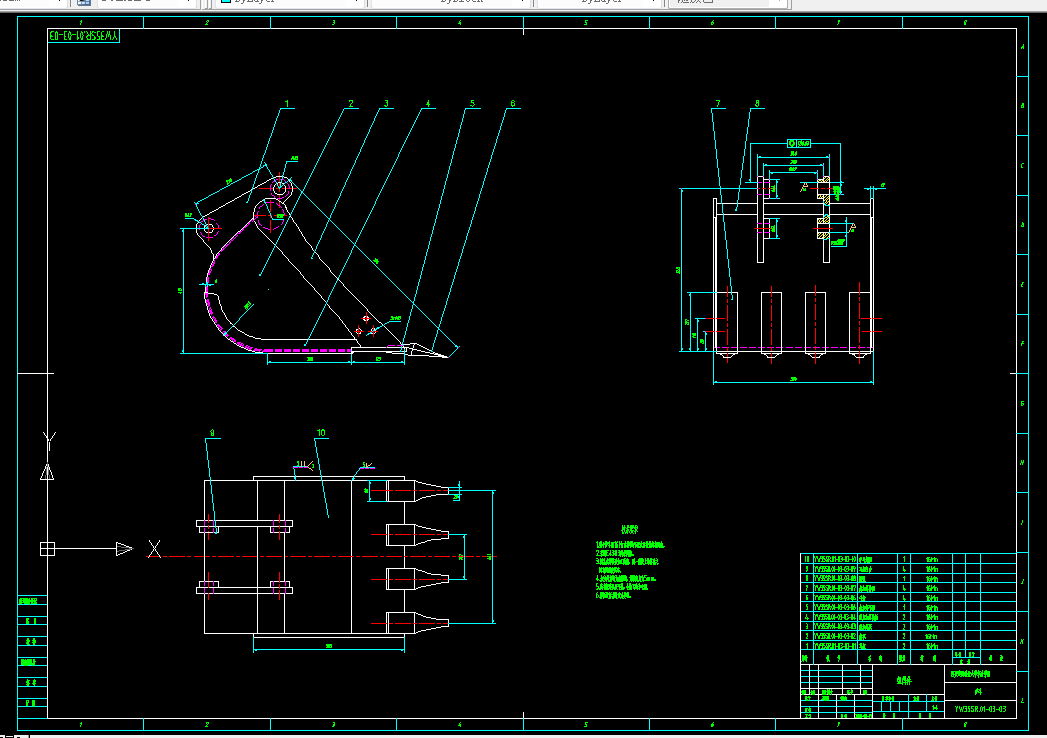Click item number 3 in parts list
This screenshot has width=1047, height=738.
(x=807, y=626)
